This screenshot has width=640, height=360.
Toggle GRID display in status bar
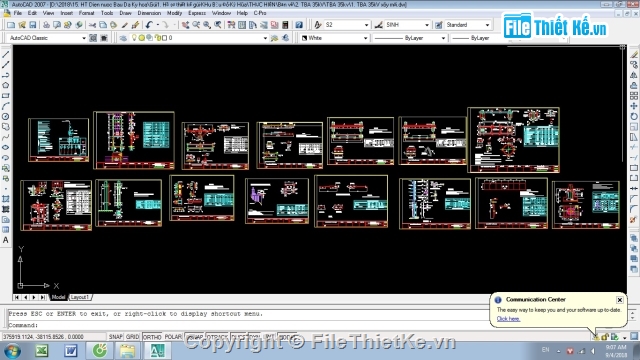pyautogui.click(x=132, y=337)
